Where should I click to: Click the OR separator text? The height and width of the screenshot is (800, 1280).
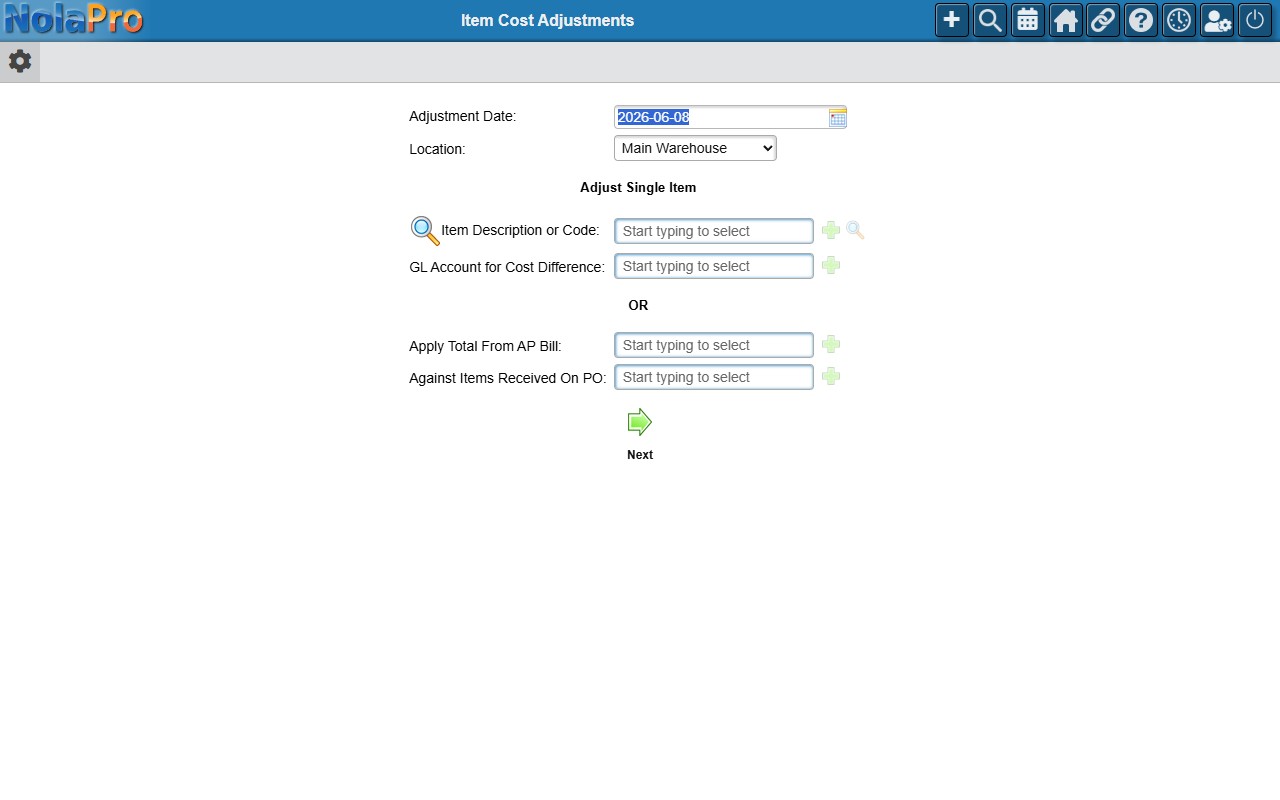click(x=638, y=305)
